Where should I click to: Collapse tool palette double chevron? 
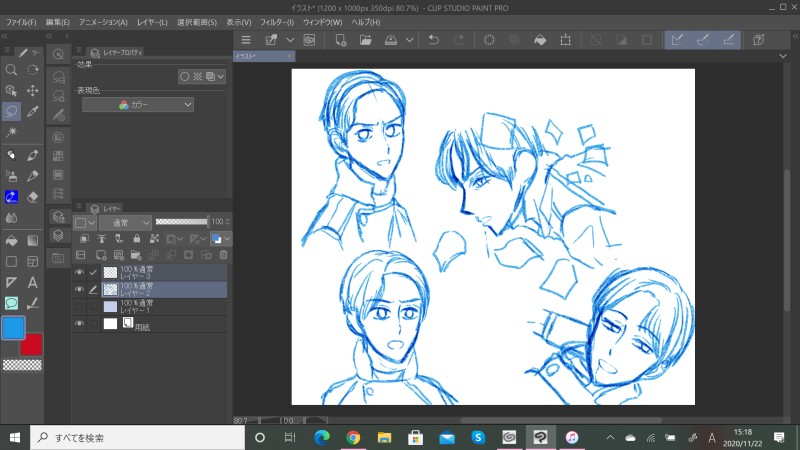click(5, 36)
